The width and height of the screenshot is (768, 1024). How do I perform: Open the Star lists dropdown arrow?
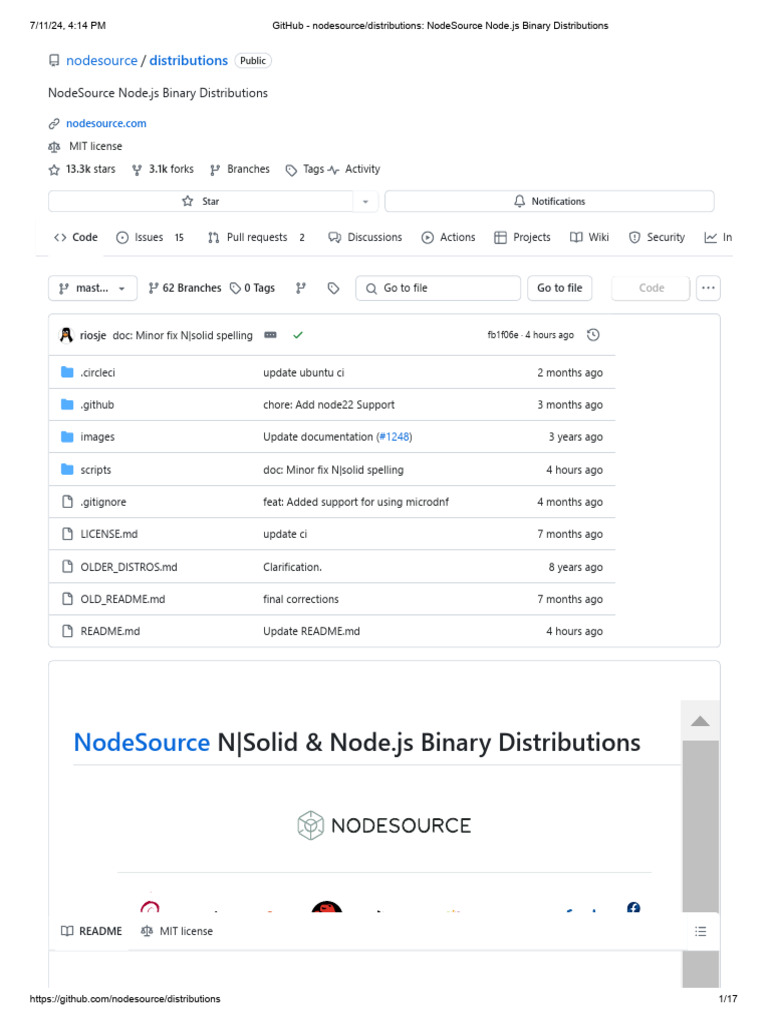tap(365, 201)
